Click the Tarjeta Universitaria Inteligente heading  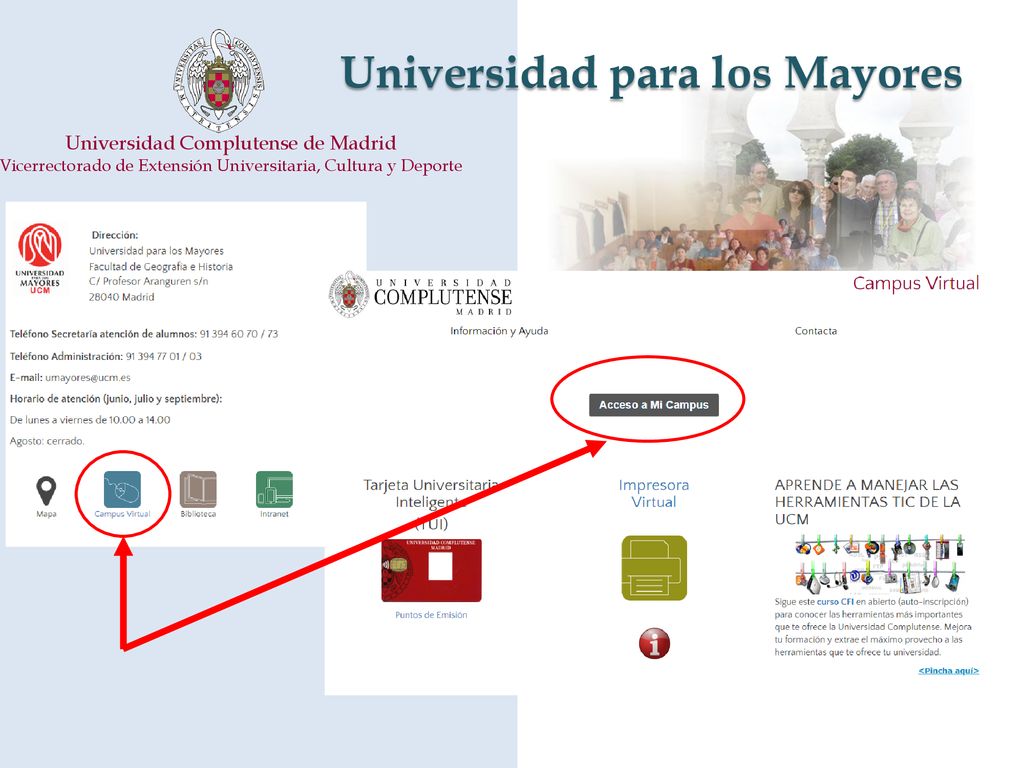[431, 504]
